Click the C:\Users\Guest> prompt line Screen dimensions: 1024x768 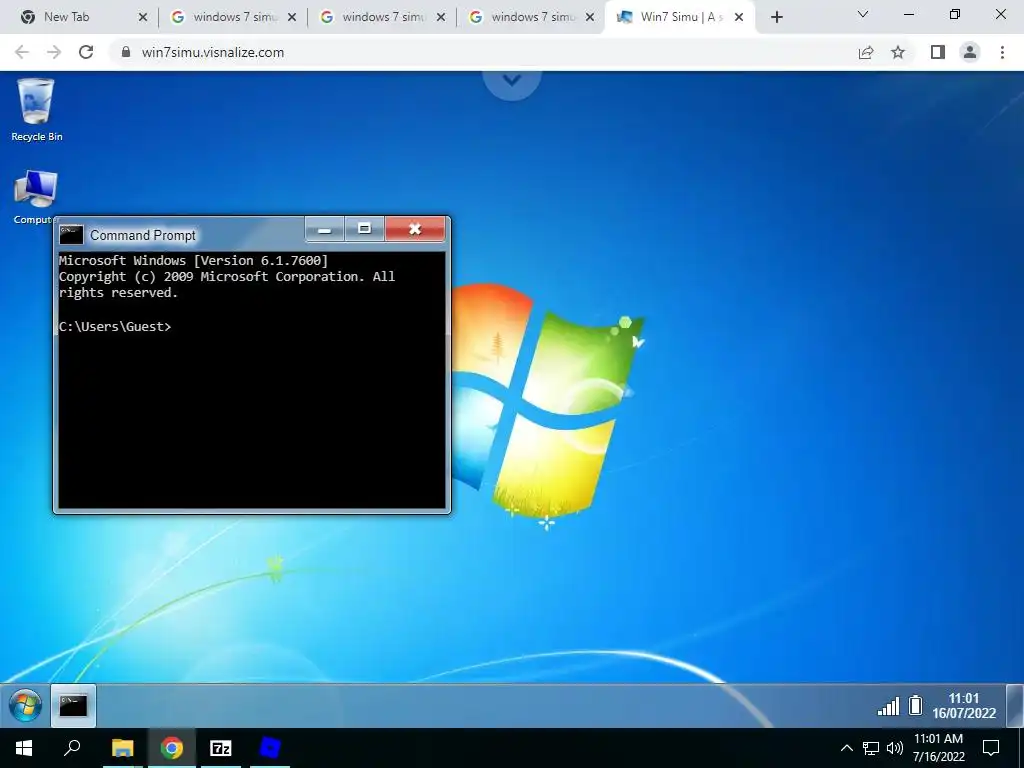[x=115, y=327]
